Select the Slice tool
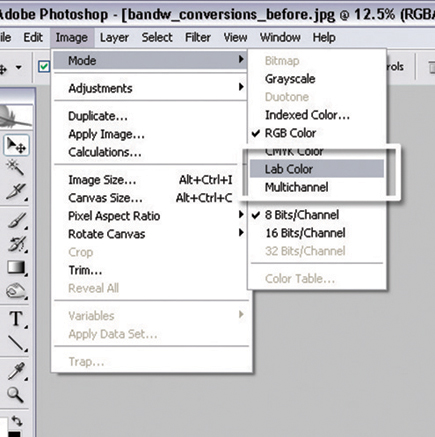This screenshot has width=435, height=437. [16, 192]
